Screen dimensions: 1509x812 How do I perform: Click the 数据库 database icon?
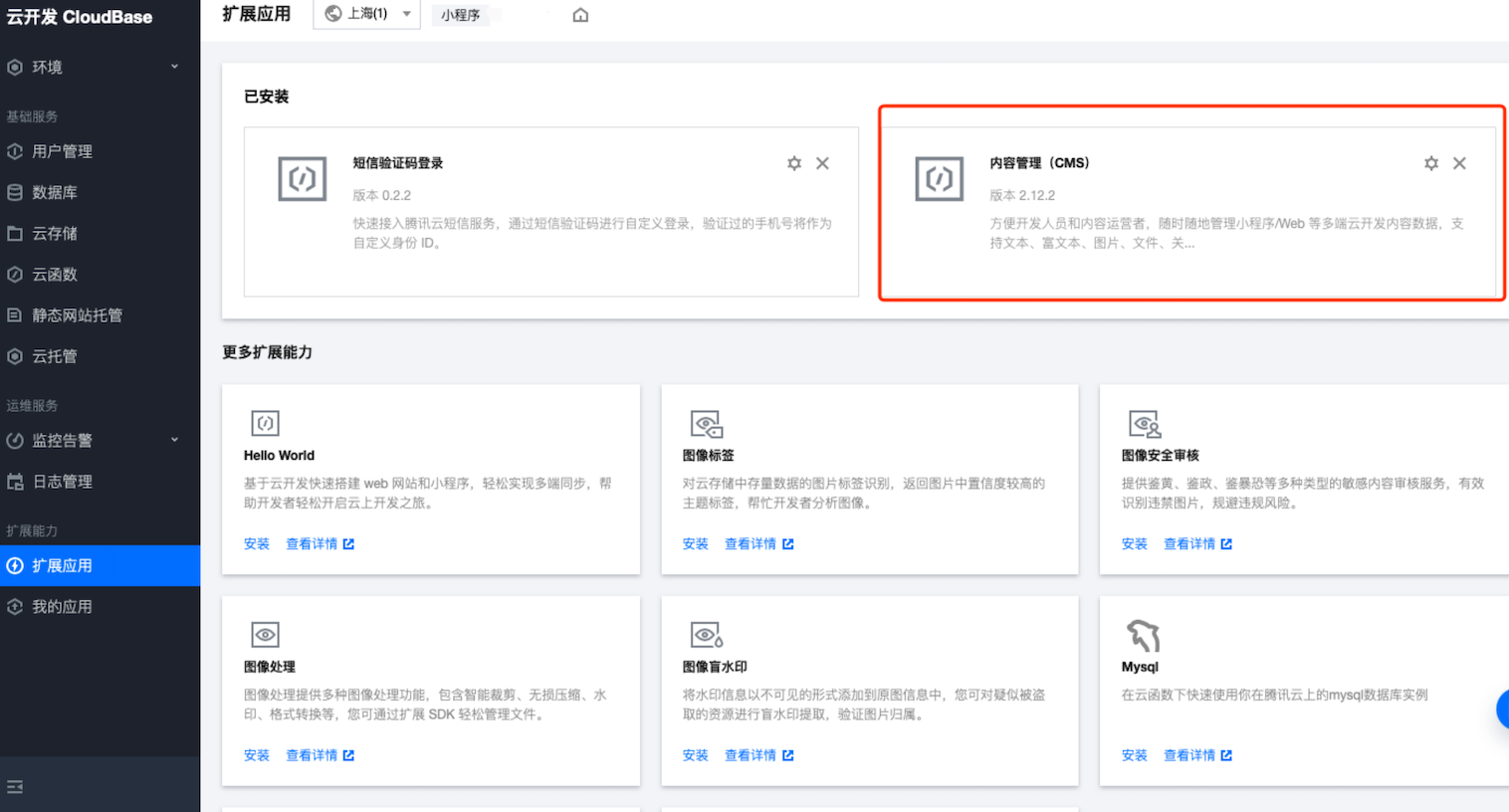tap(15, 193)
